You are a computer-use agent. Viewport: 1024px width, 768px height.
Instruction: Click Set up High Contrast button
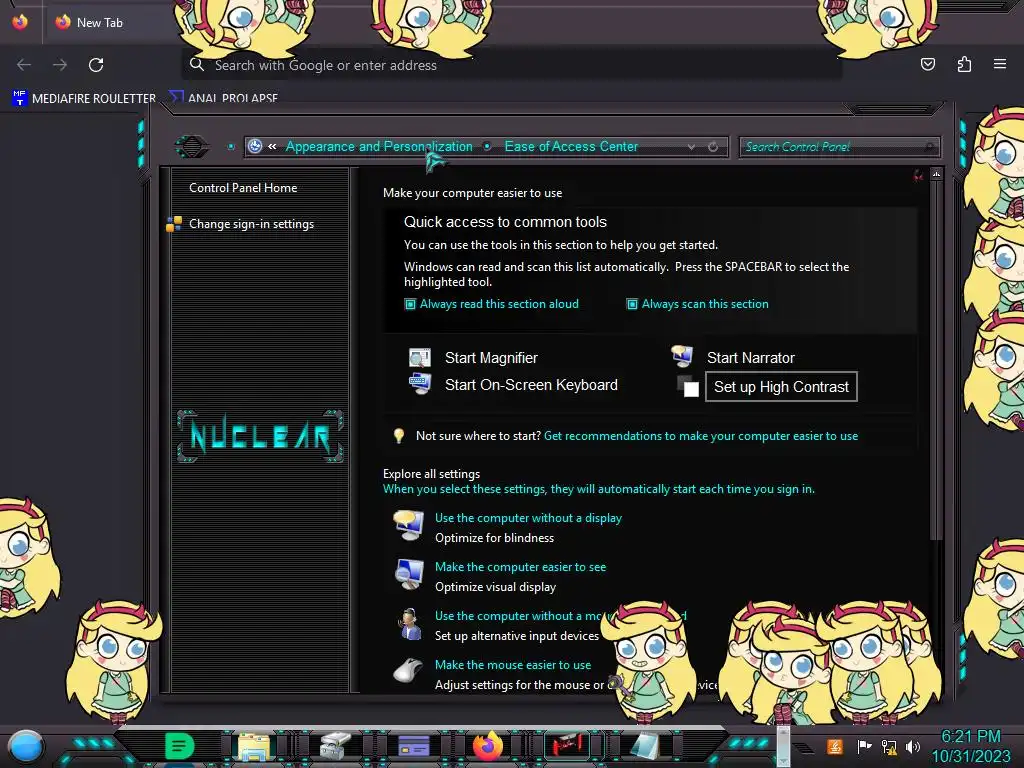coord(781,387)
